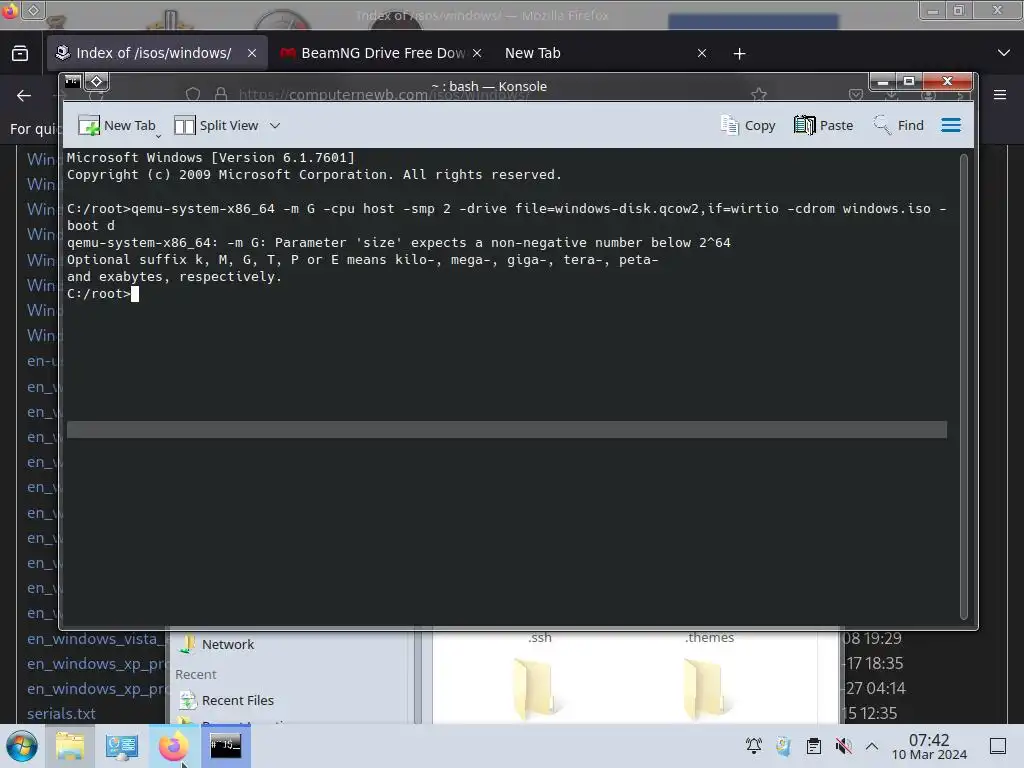This screenshot has width=1024, height=768.
Task: Open a new Firefox tab with plus button
Action: [x=739, y=53]
